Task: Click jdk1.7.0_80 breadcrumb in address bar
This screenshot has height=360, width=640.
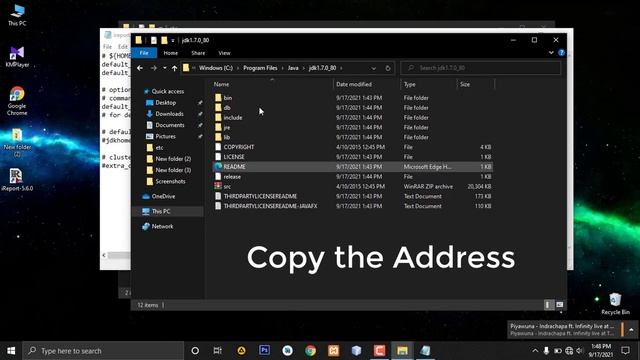Action: (x=322, y=68)
